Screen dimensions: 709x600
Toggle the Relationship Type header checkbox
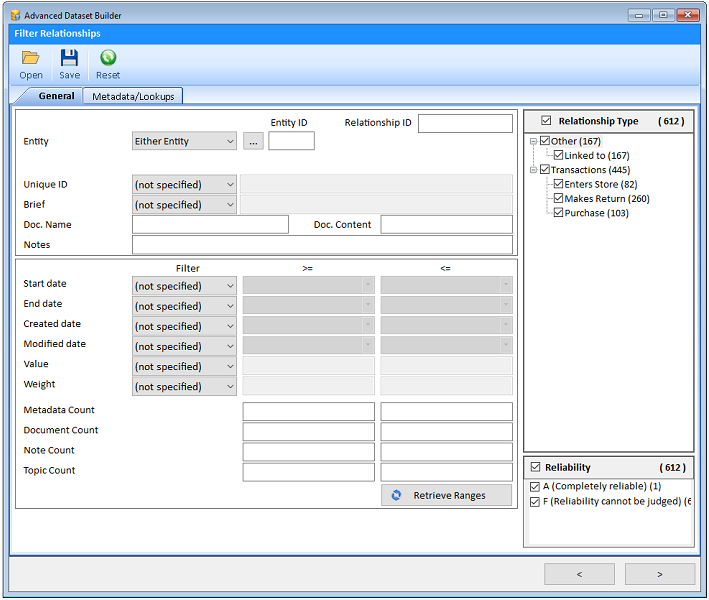pos(545,121)
